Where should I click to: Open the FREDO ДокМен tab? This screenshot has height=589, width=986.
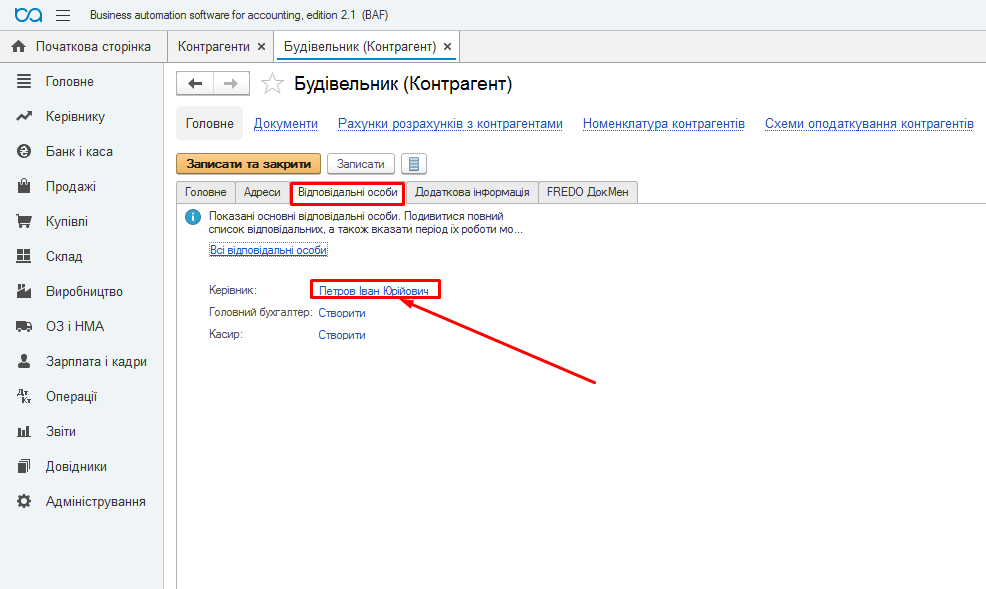[588, 192]
